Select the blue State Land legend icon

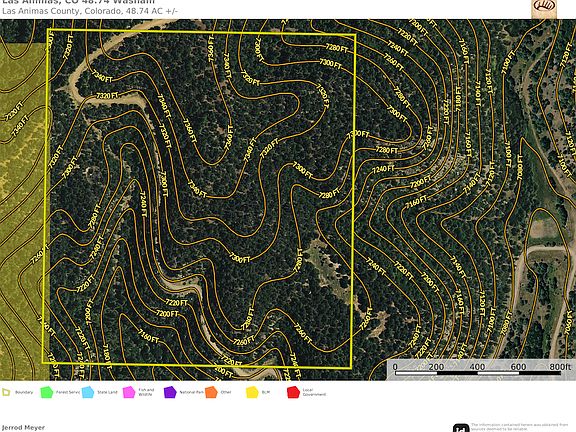pyautogui.click(x=88, y=392)
